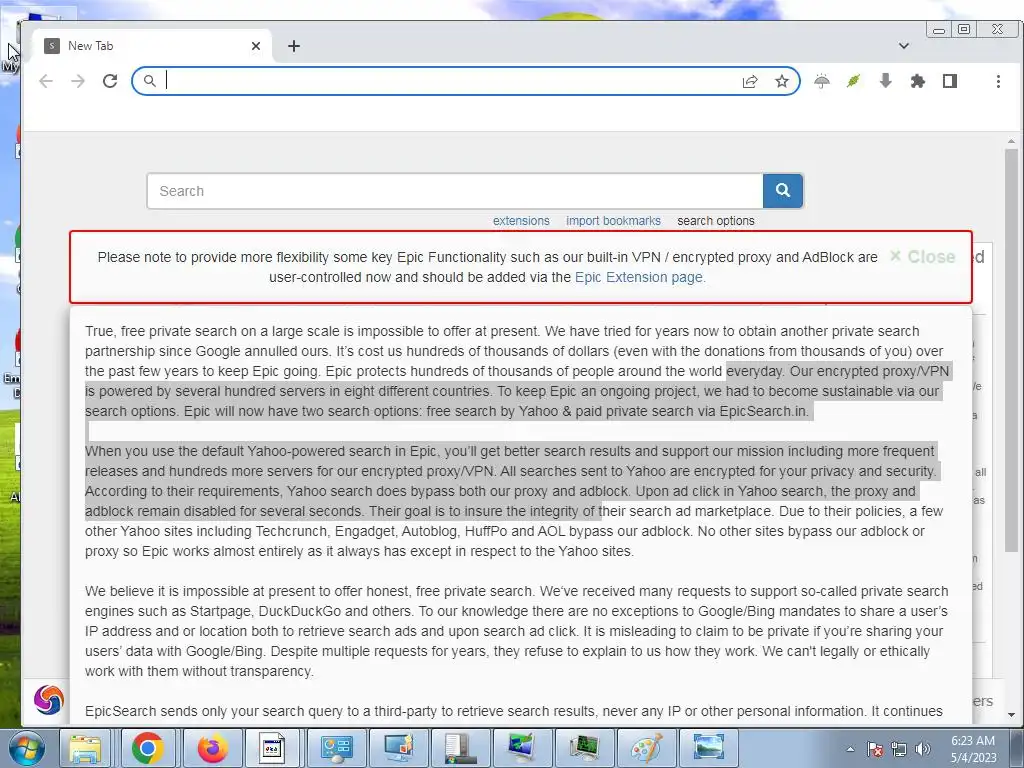Select the New Tab tab
This screenshot has height=768, width=1024.
point(152,46)
